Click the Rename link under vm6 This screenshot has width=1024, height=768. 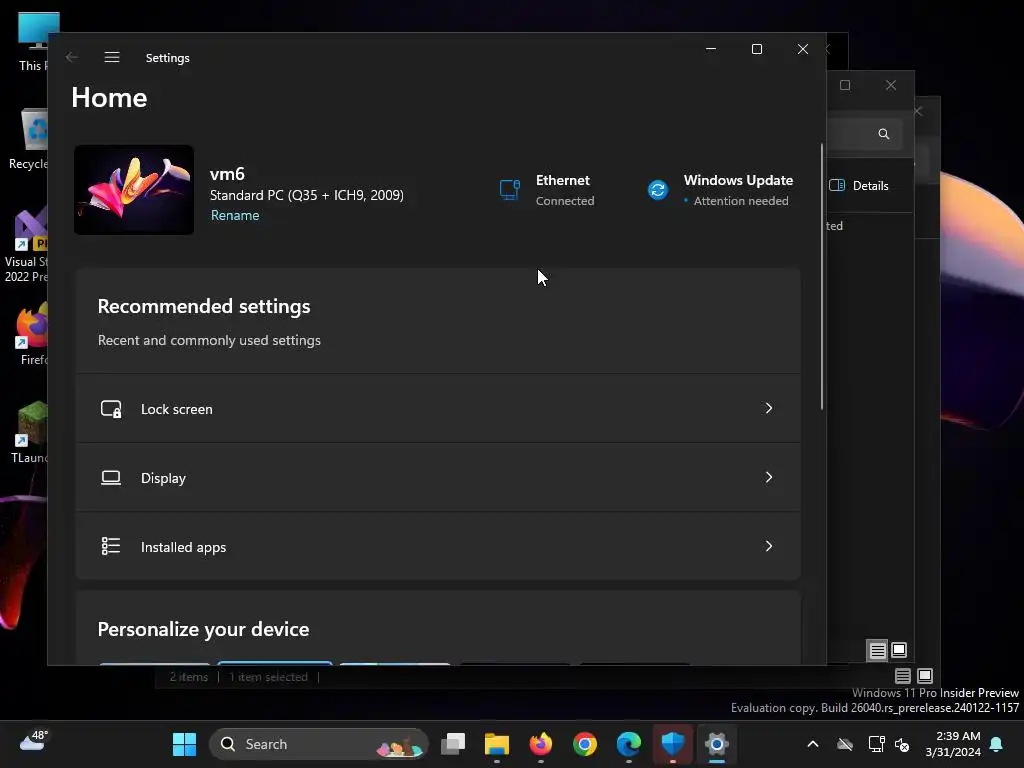tap(235, 216)
